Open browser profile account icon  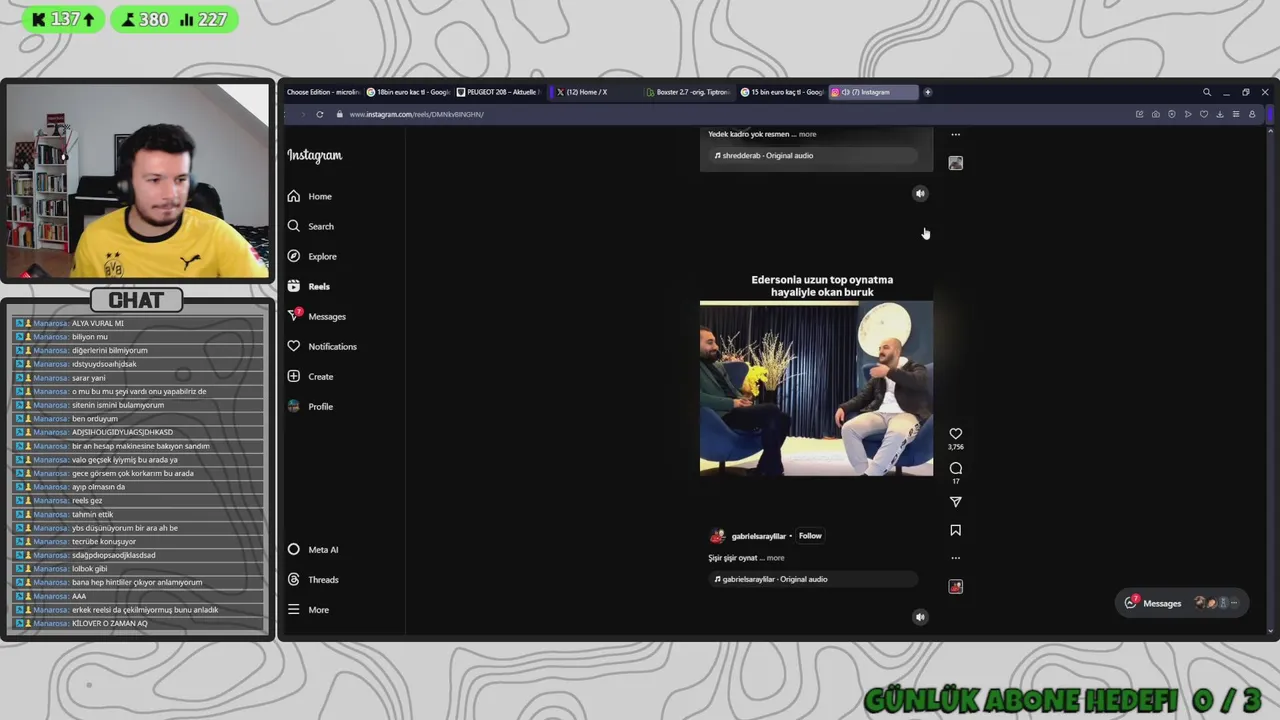[1251, 114]
